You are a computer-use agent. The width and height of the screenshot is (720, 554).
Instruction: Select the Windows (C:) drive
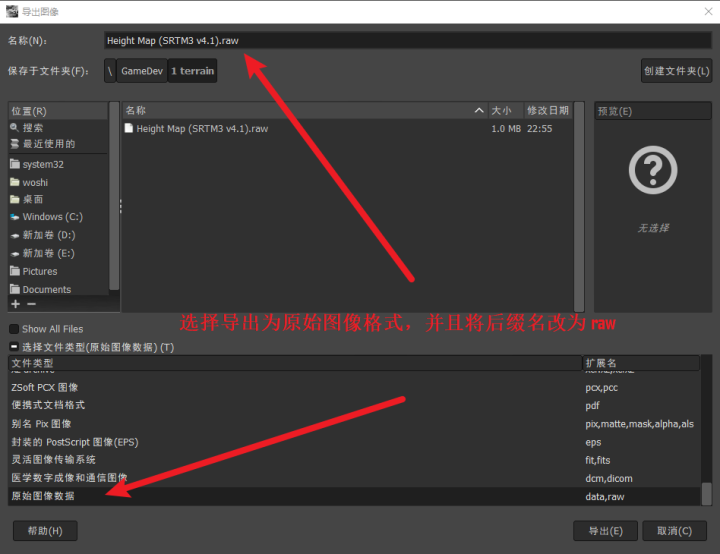(46, 216)
